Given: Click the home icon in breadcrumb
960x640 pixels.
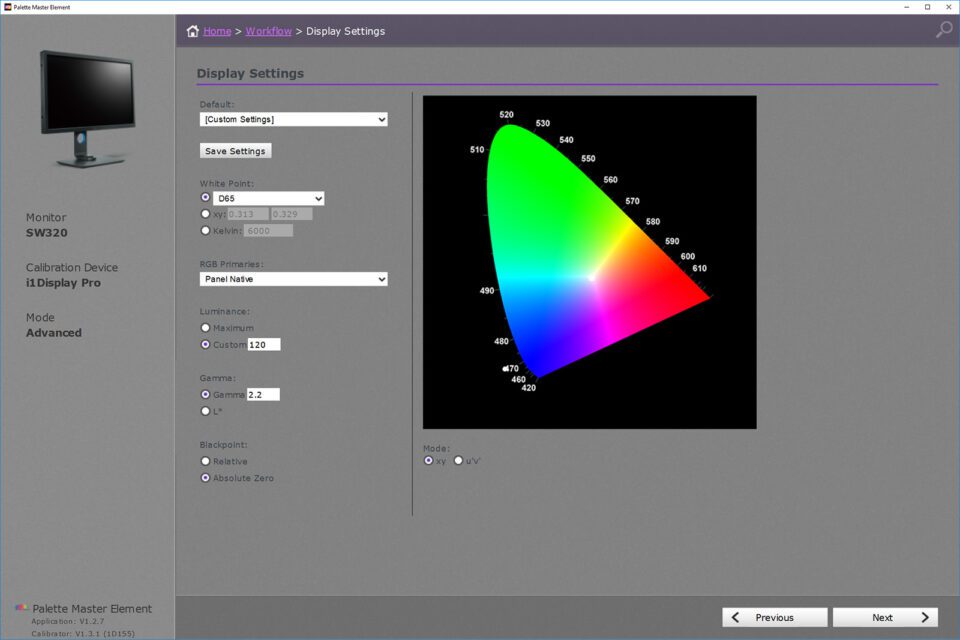Looking at the screenshot, I should pyautogui.click(x=192, y=31).
